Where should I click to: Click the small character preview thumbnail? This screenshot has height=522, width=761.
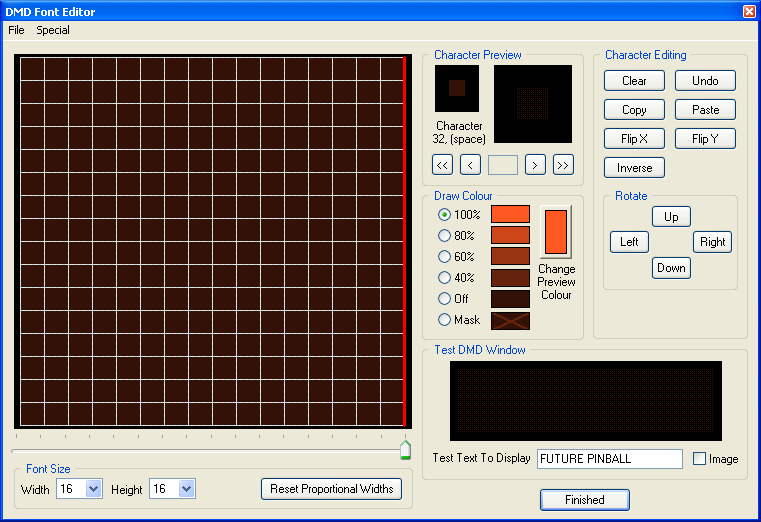pyautogui.click(x=457, y=89)
